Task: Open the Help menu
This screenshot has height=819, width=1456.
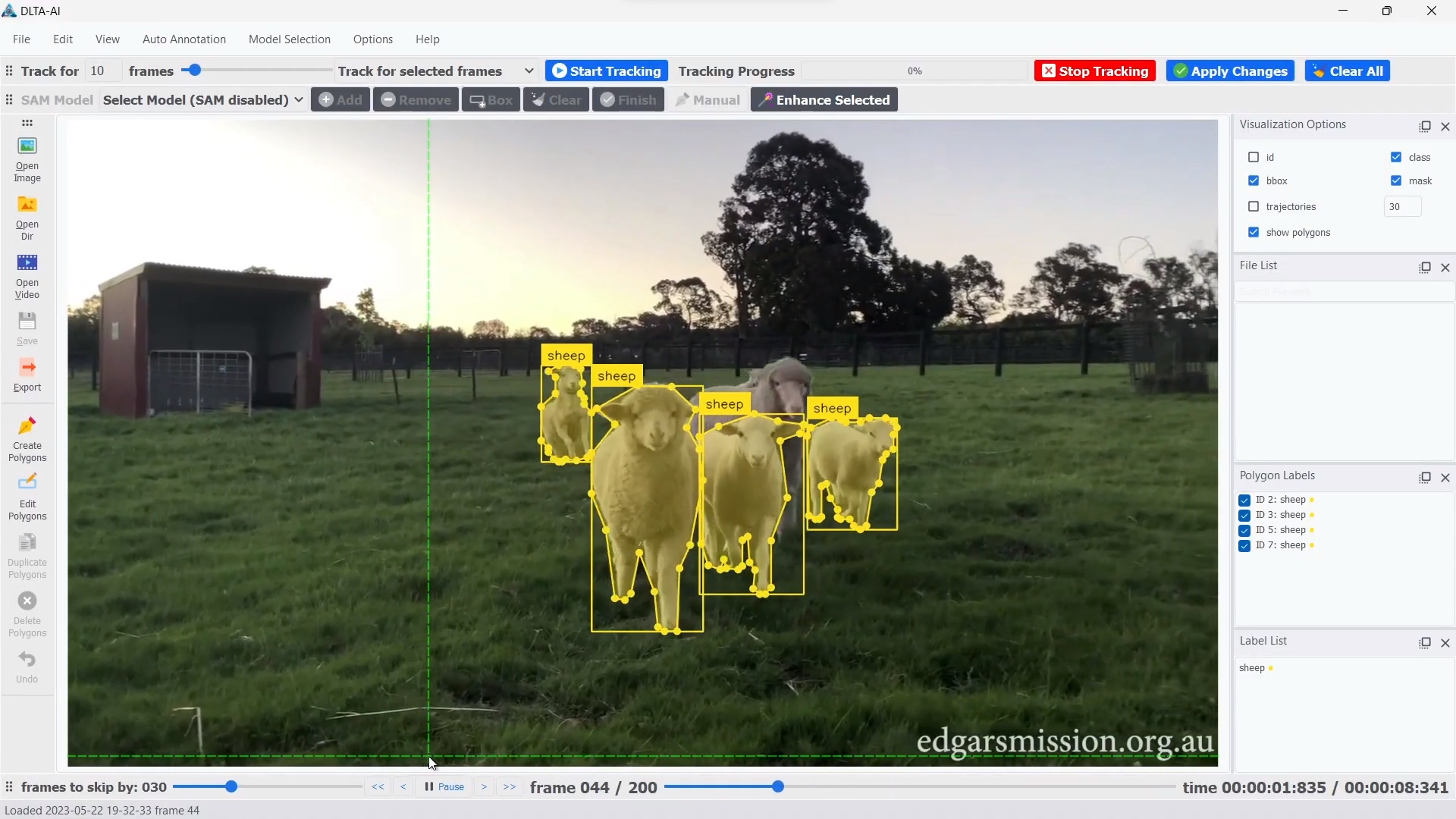Action: tap(428, 39)
